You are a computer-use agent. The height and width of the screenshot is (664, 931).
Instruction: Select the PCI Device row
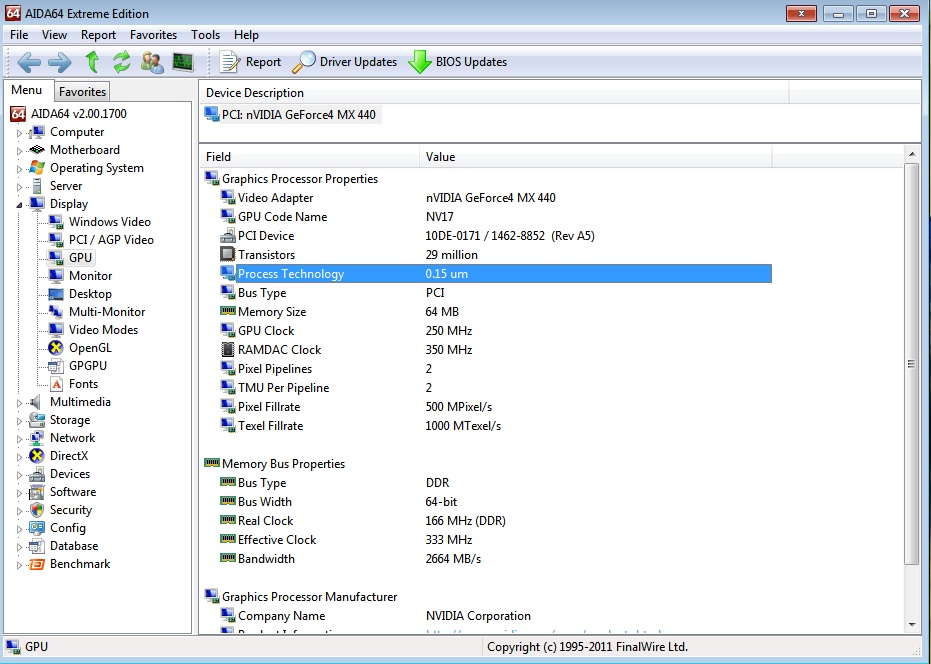[x=495, y=236]
